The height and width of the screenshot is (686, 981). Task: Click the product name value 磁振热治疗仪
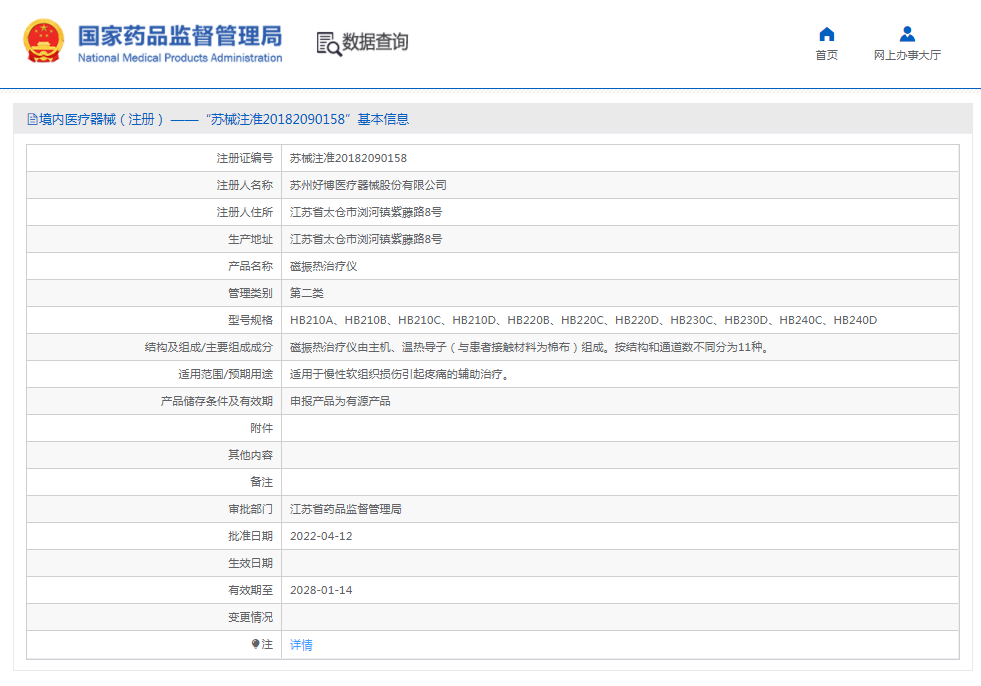click(x=323, y=266)
